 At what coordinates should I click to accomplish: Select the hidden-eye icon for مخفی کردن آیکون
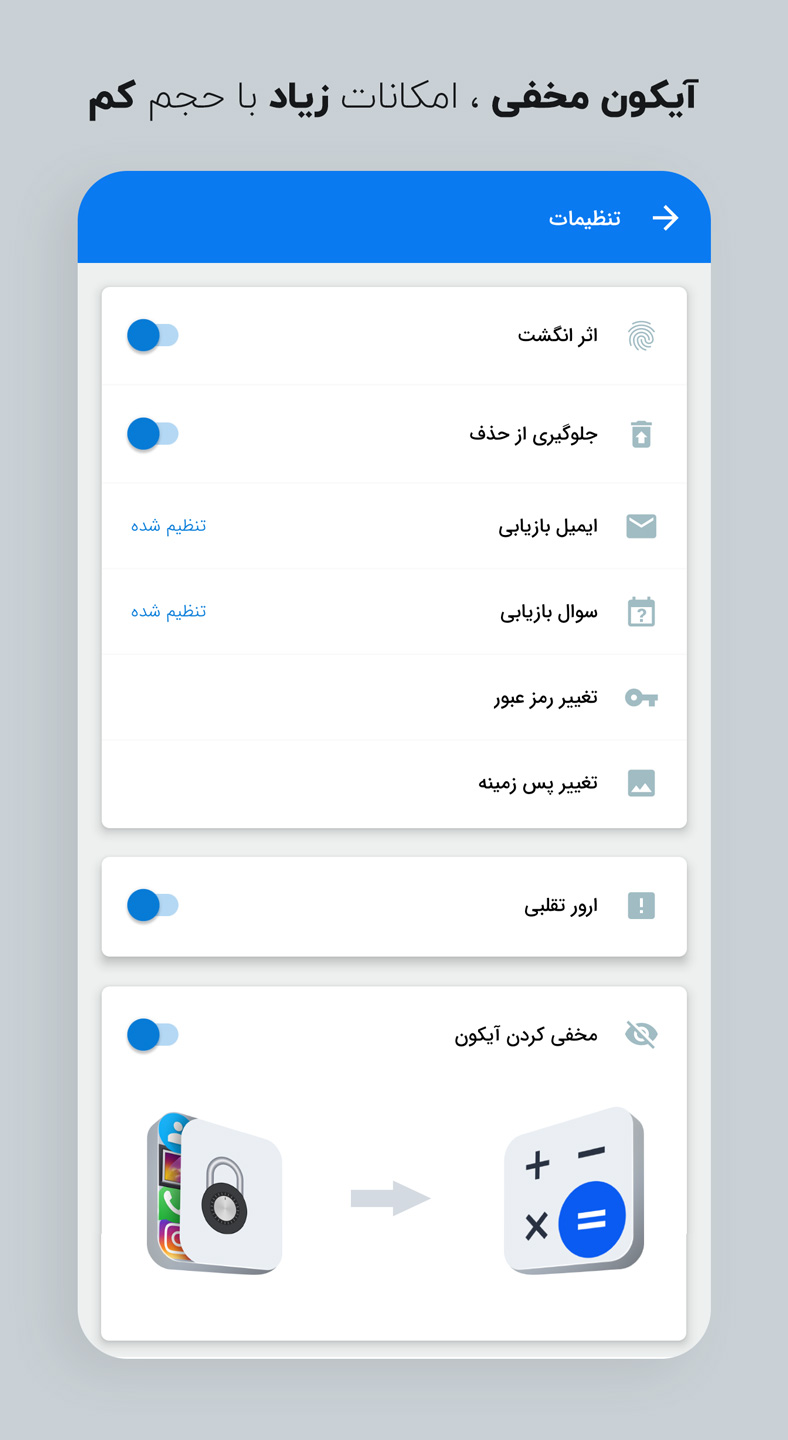tap(641, 1034)
